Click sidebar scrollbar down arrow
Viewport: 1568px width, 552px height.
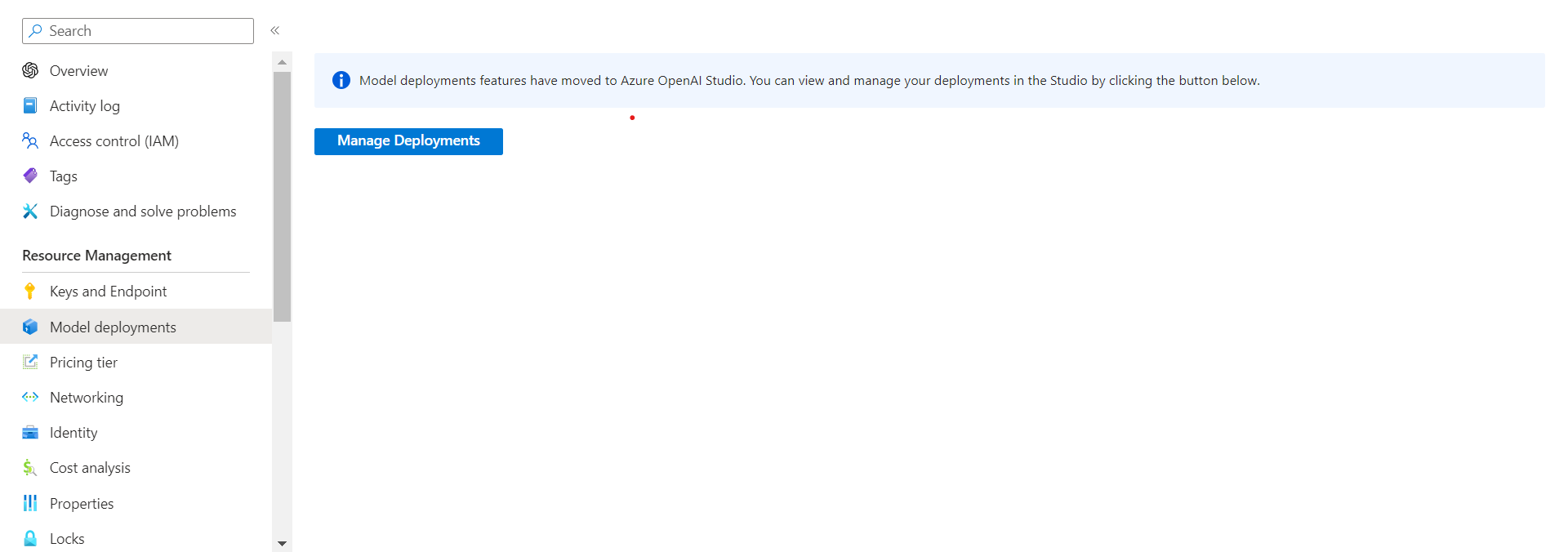[282, 543]
